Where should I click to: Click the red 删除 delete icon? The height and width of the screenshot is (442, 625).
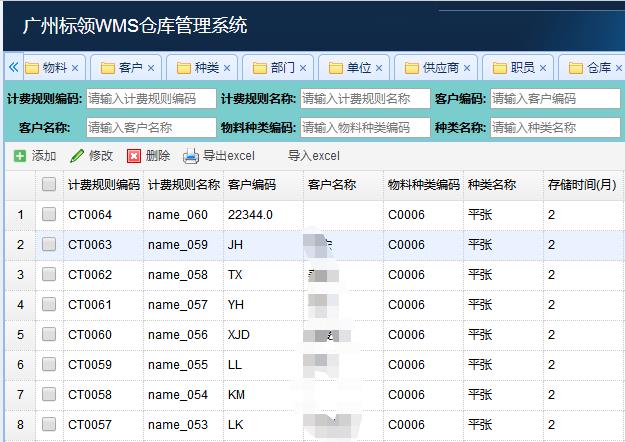click(x=134, y=156)
